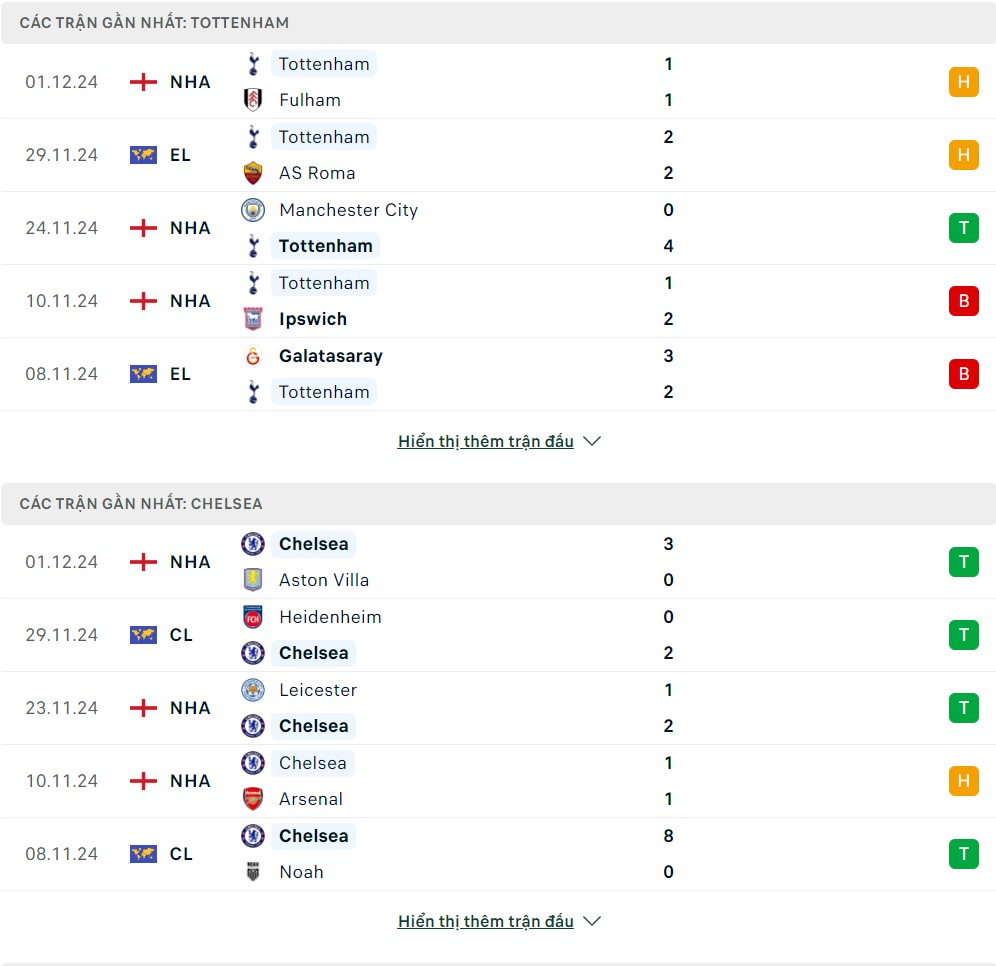
Task: Expand more Chelsea matches with the chevron
Action: pyautogui.click(x=592, y=921)
